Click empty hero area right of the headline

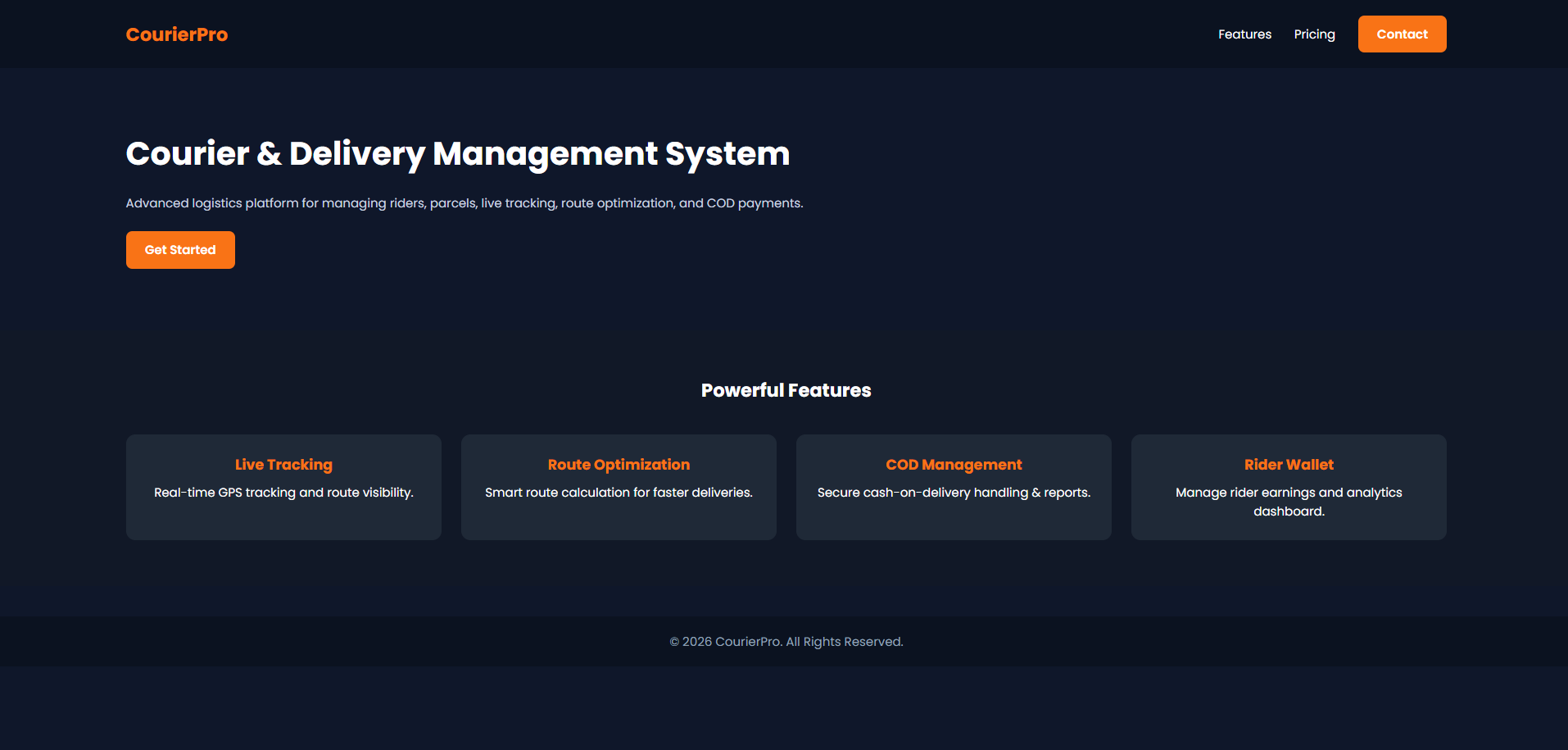1147,156
